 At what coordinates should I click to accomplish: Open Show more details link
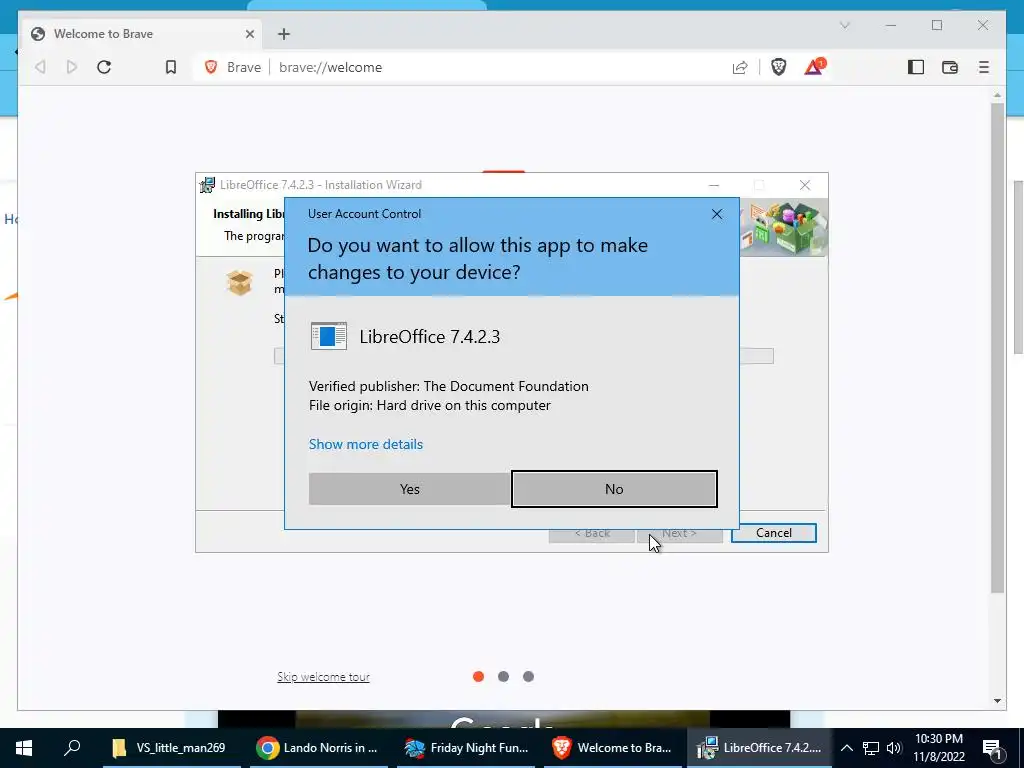click(366, 444)
